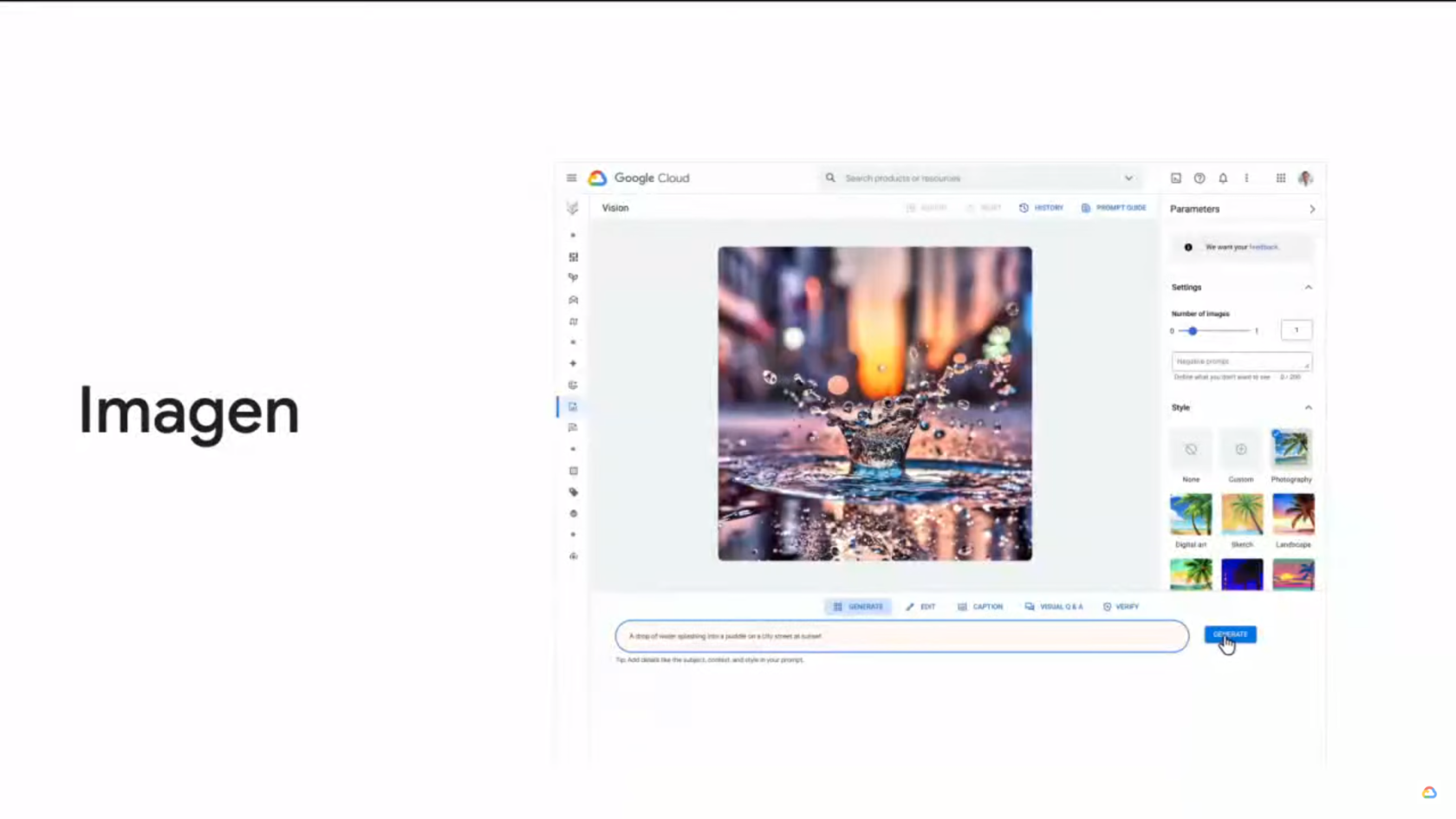Click the Vision page title
This screenshot has height=819, width=1456.
pyautogui.click(x=615, y=208)
